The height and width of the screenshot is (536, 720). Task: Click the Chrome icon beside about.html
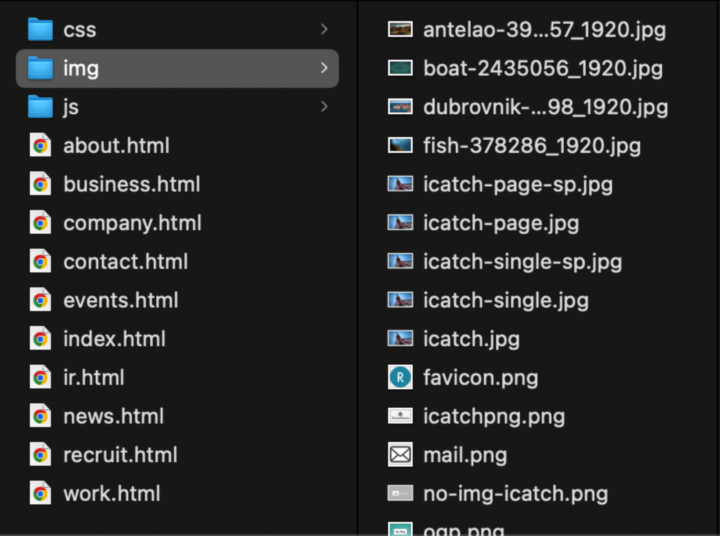coord(40,146)
